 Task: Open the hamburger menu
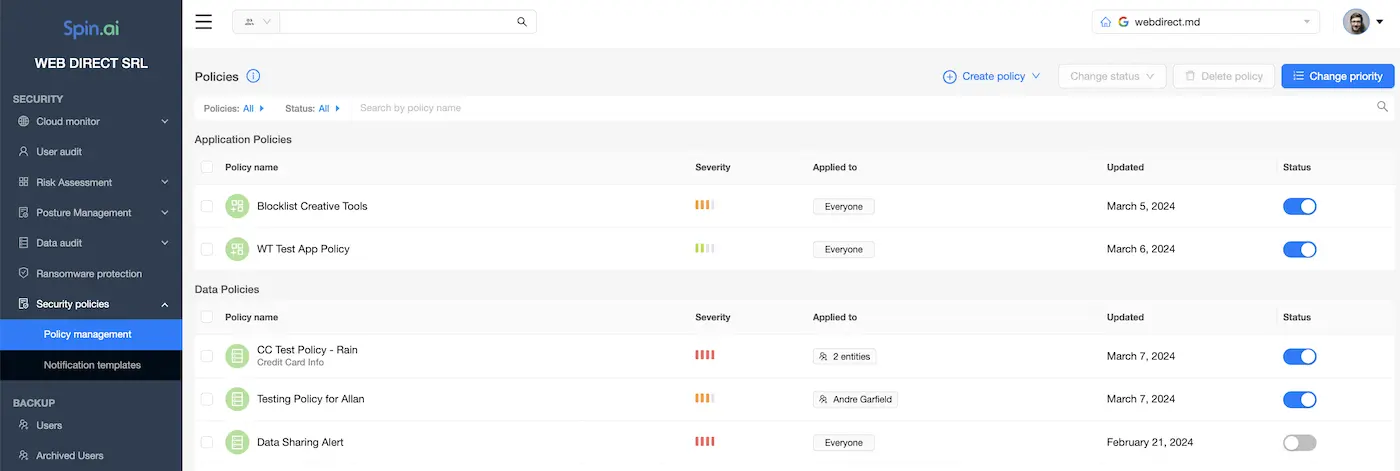[x=204, y=22]
